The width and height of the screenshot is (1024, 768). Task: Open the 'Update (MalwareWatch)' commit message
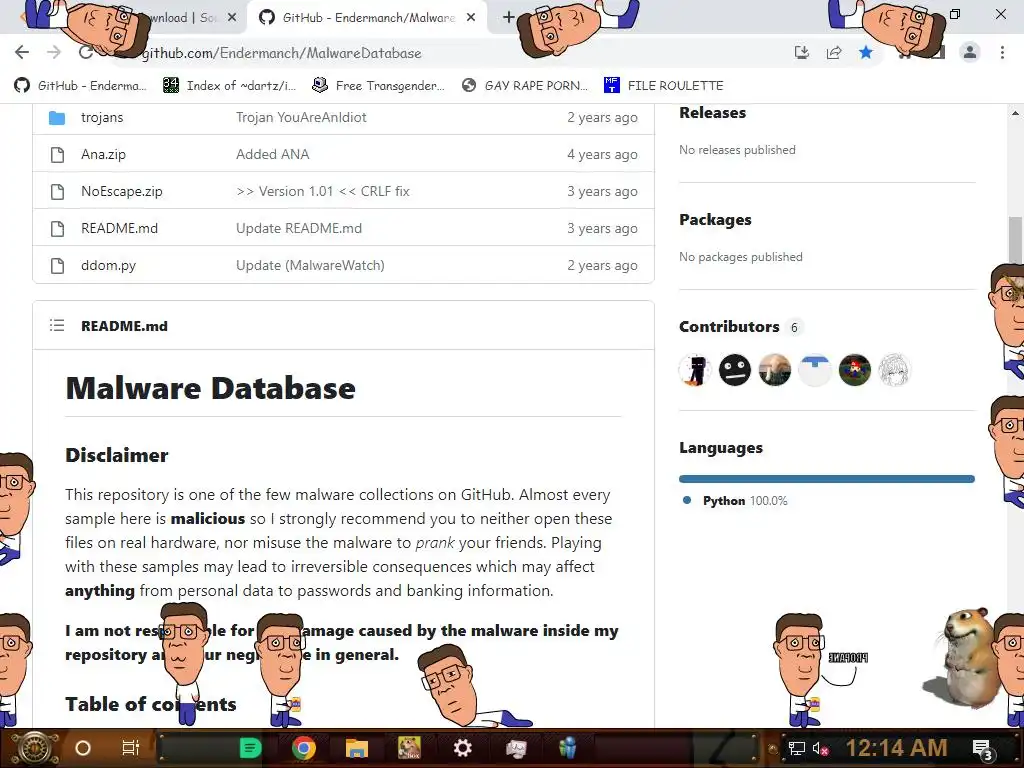click(310, 266)
